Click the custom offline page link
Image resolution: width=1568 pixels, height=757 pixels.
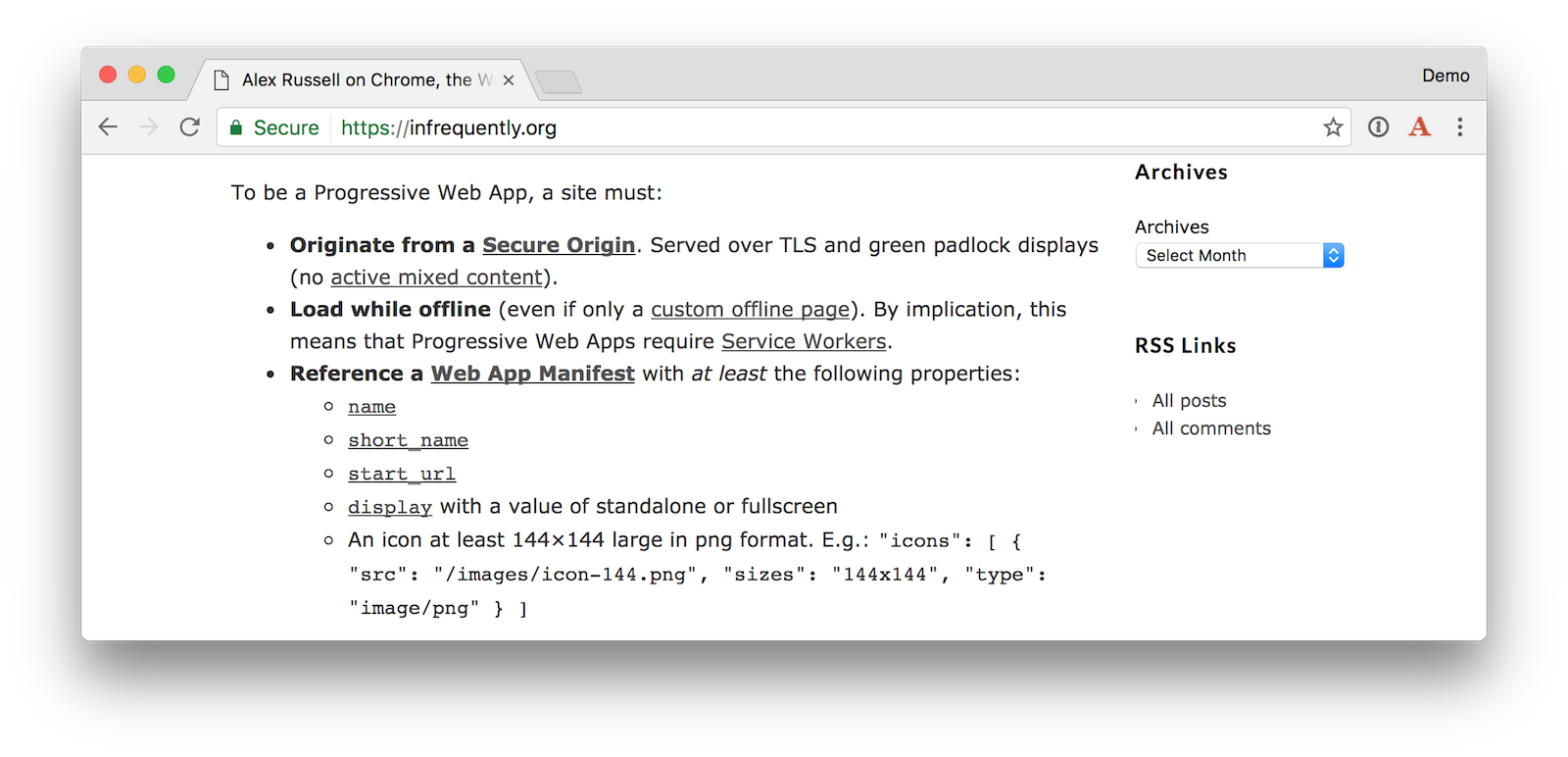750,310
